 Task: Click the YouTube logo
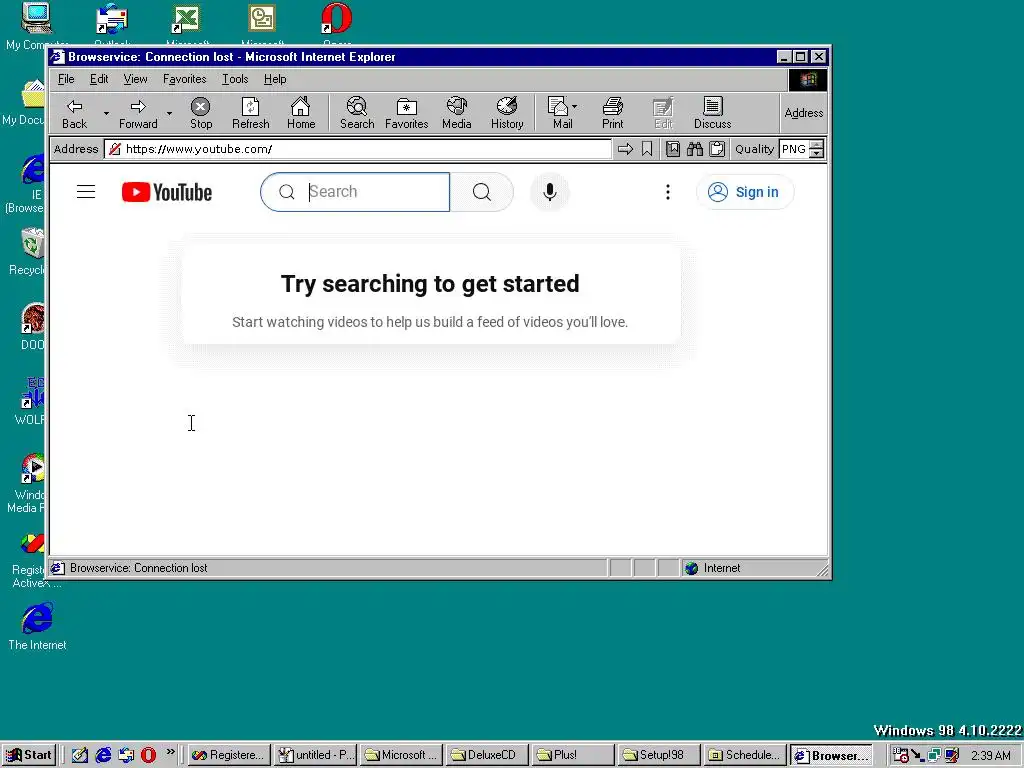167,192
